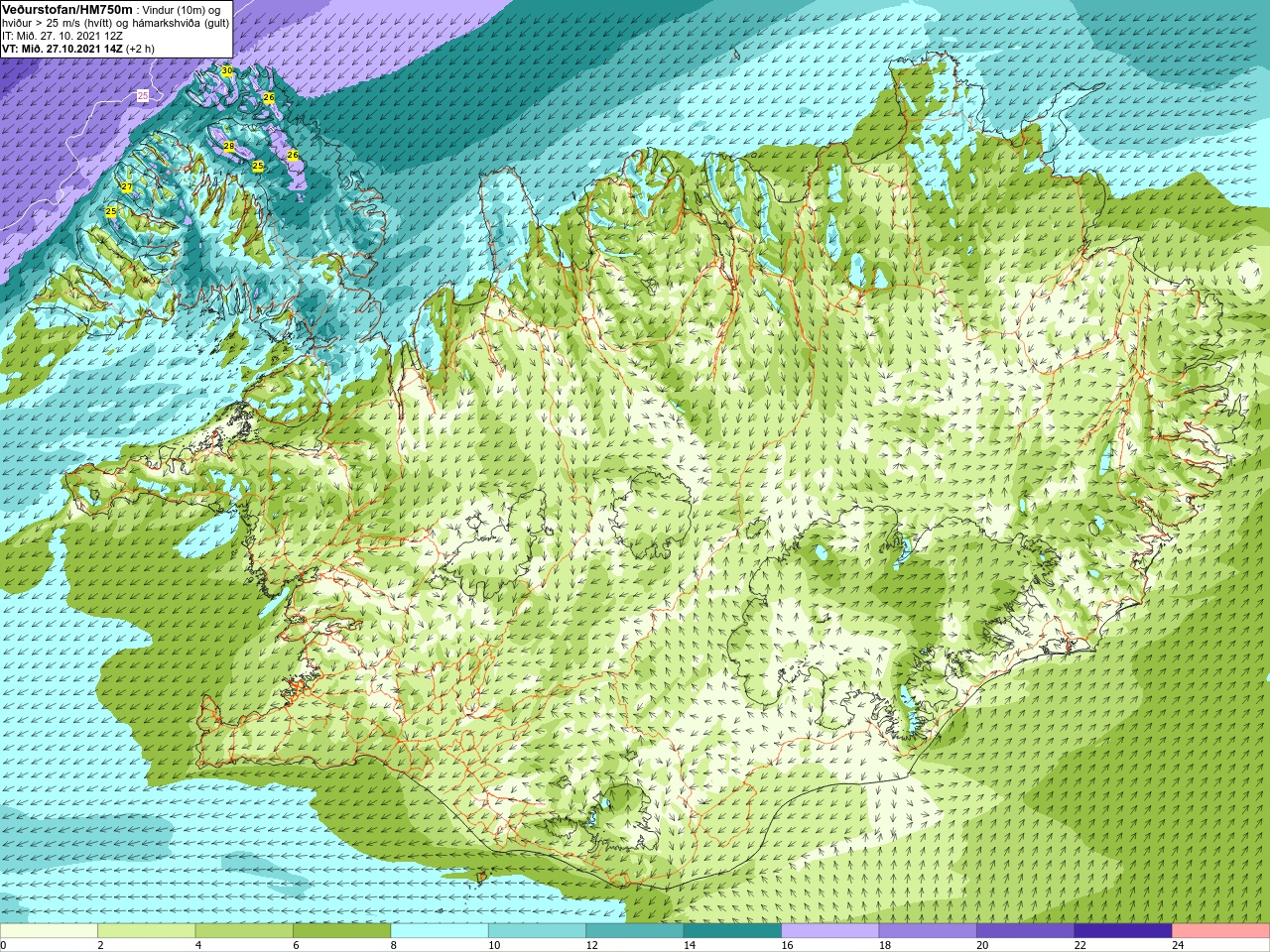1270x952 pixels.
Task: Click the 16–18 m/s lavender legend swatch
Action: pyautogui.click(x=830, y=931)
